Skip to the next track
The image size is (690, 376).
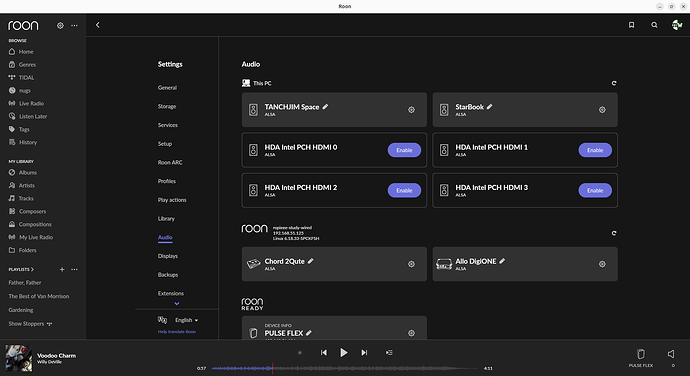point(364,353)
